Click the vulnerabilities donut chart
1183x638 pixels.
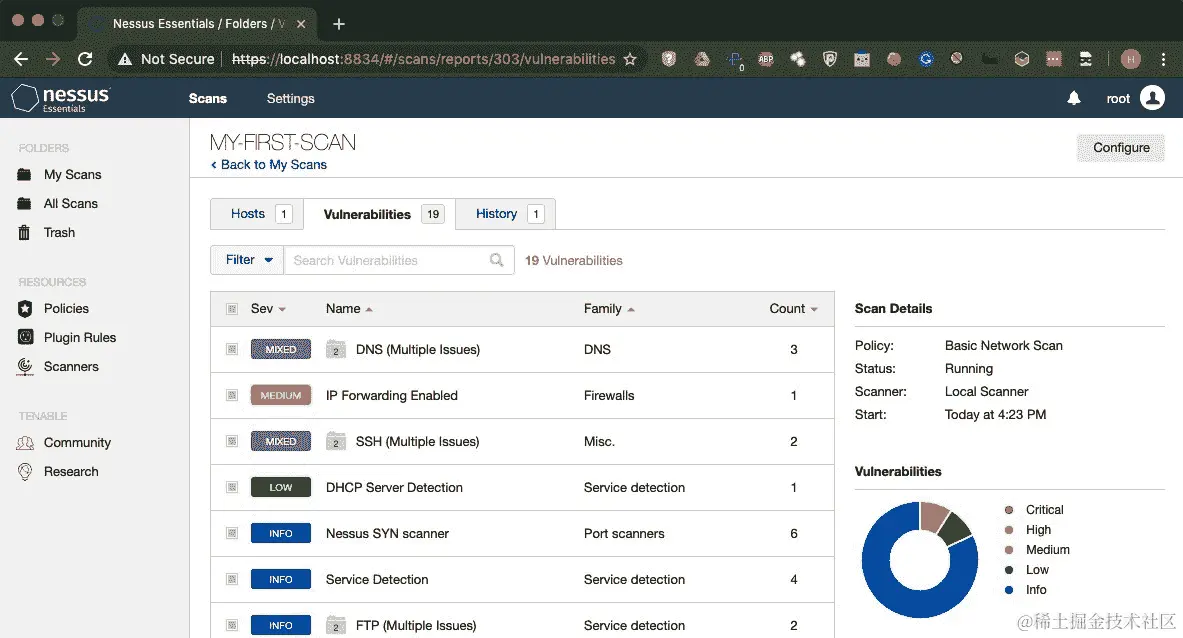click(x=920, y=560)
